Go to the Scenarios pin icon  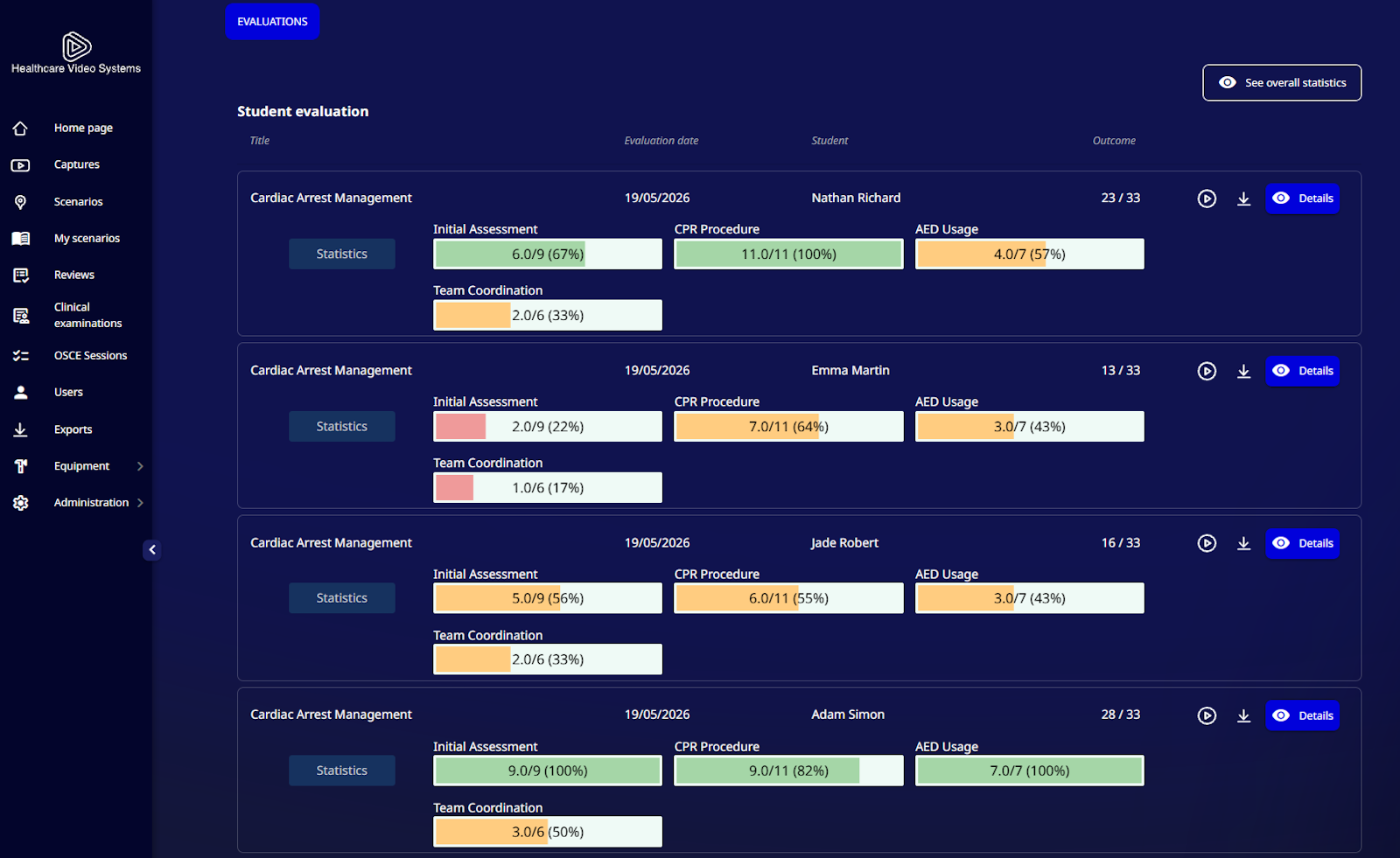click(x=20, y=202)
